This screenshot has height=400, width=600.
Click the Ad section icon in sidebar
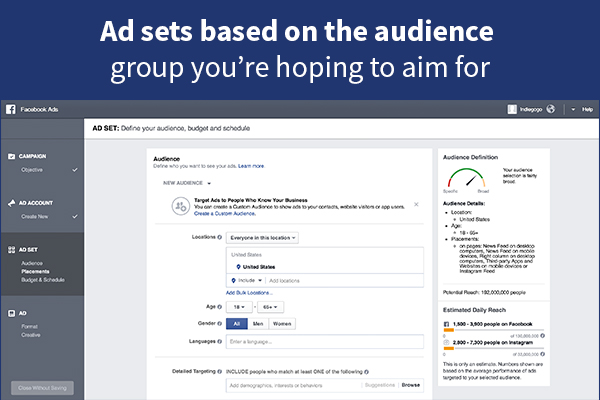pos(11,313)
